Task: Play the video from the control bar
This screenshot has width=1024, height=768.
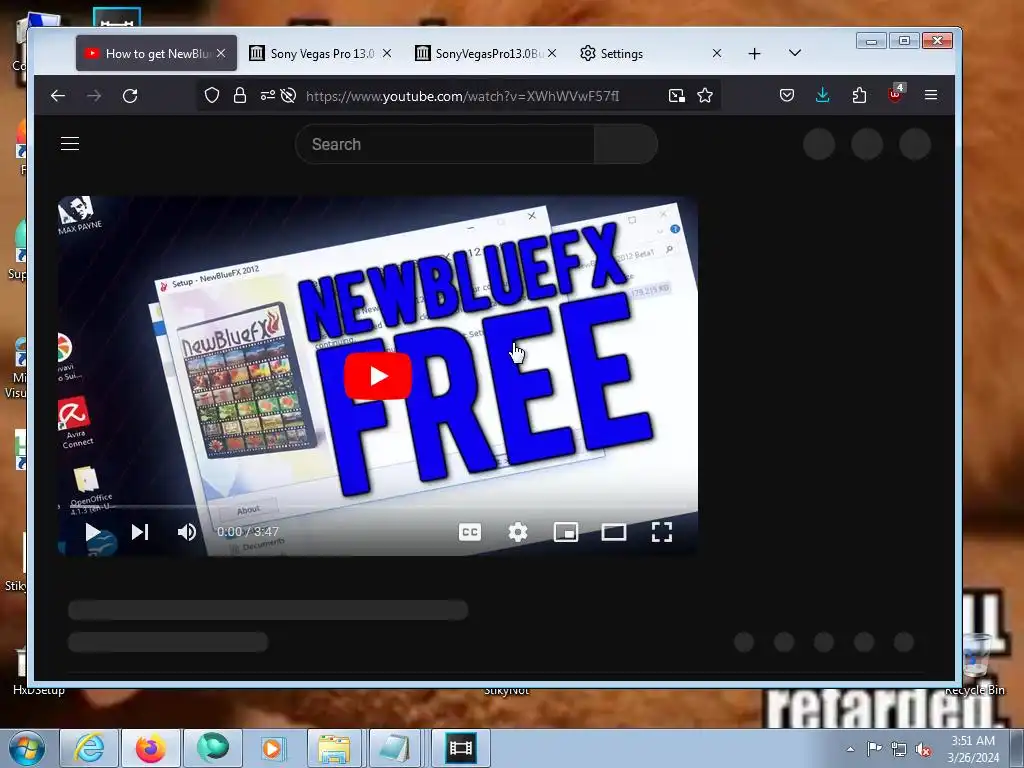Action: coord(93,532)
